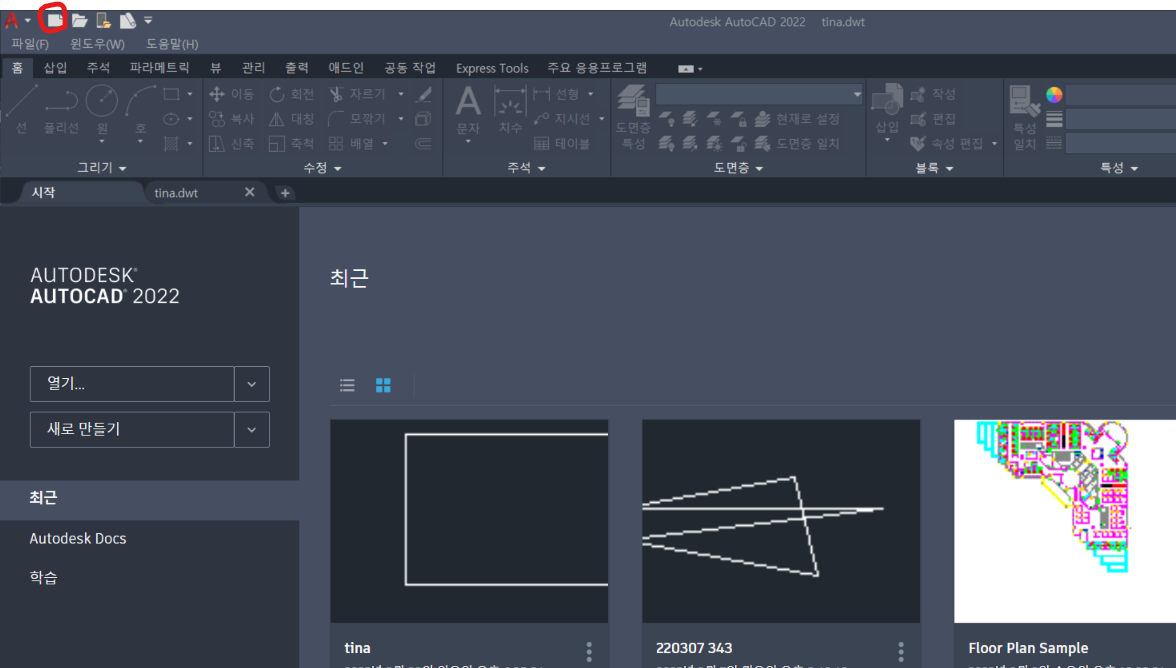The image size is (1176, 668).
Task: Switch recent files to grid view
Action: point(383,385)
